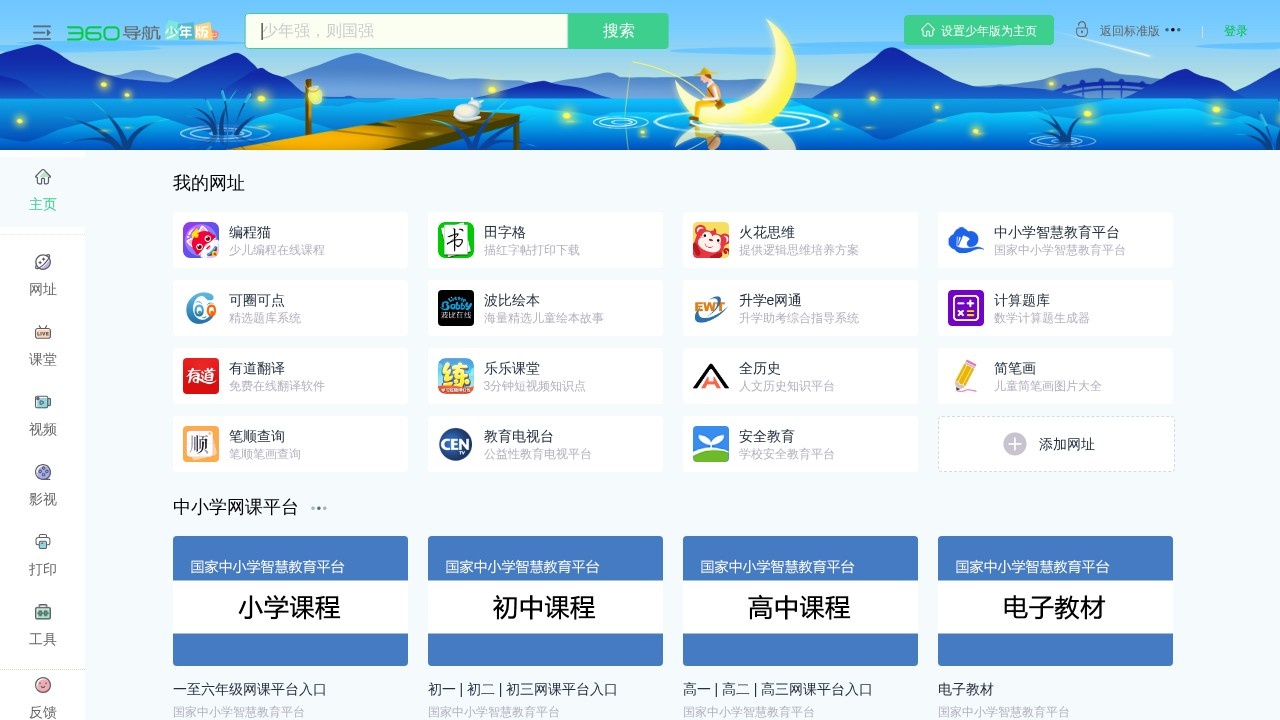
Task: Click the 精选题库系统 description text
Action: 265,318
